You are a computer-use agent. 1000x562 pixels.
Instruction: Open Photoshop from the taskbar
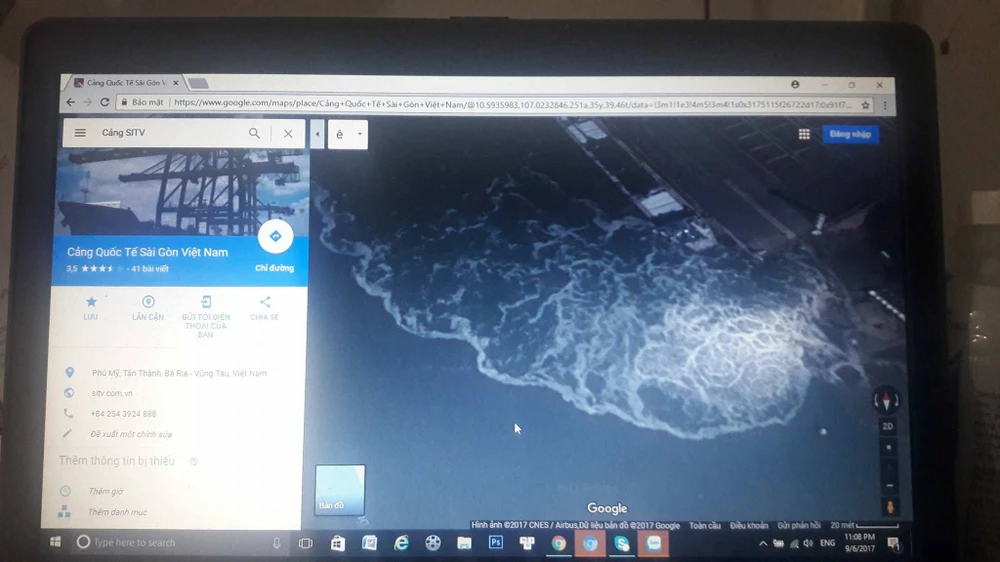[496, 542]
